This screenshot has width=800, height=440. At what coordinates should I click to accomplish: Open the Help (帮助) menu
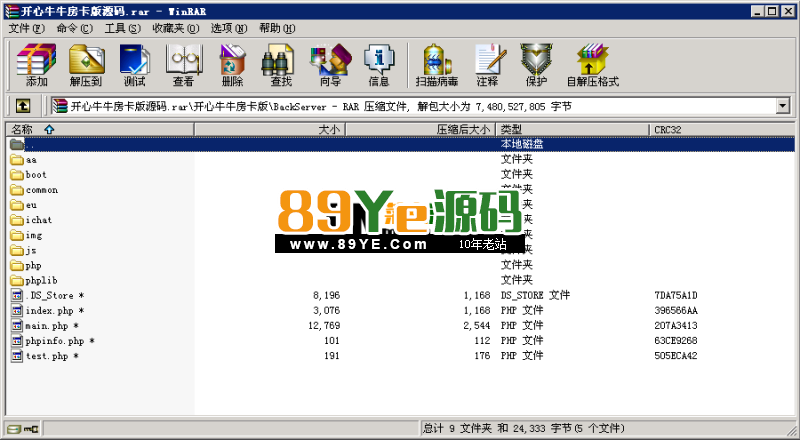tap(277, 29)
